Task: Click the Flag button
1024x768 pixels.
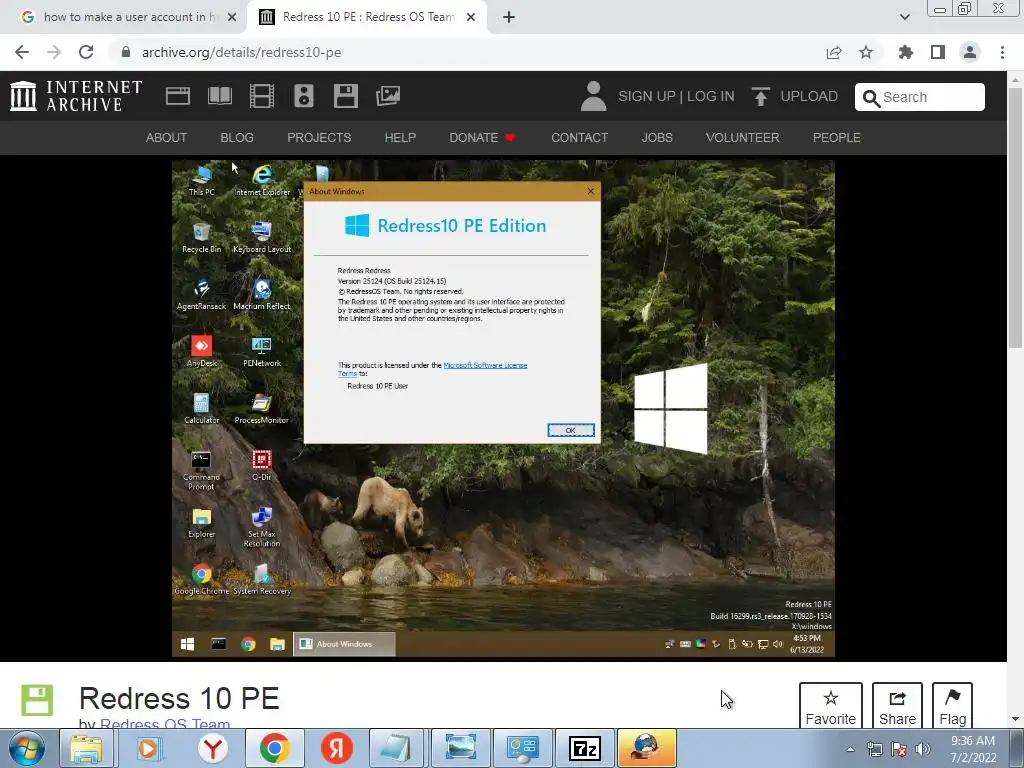Action: (952, 707)
